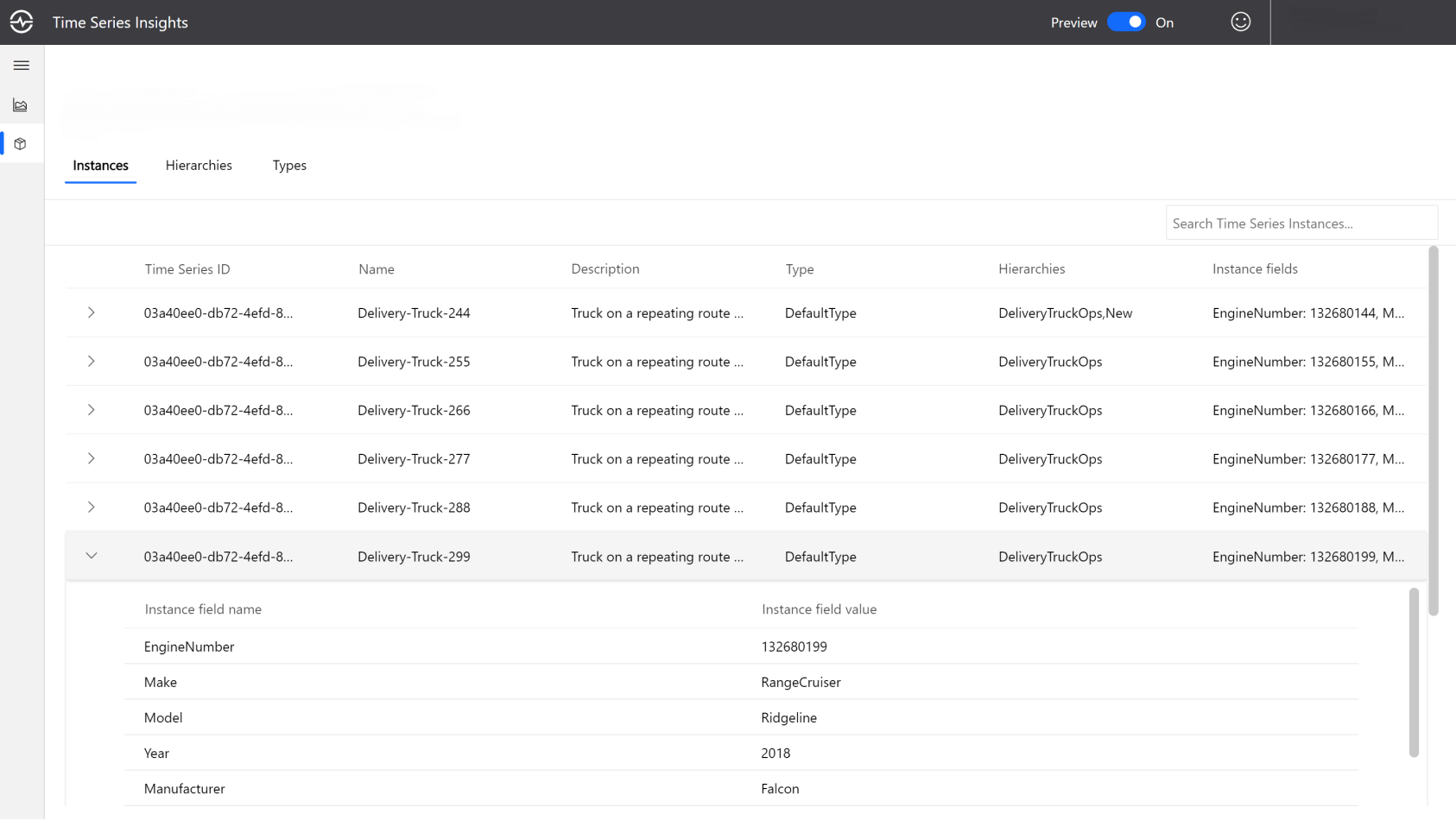The image size is (1456, 820).
Task: Collapse the Delivery-Truck-299 row
Action: pos(91,556)
